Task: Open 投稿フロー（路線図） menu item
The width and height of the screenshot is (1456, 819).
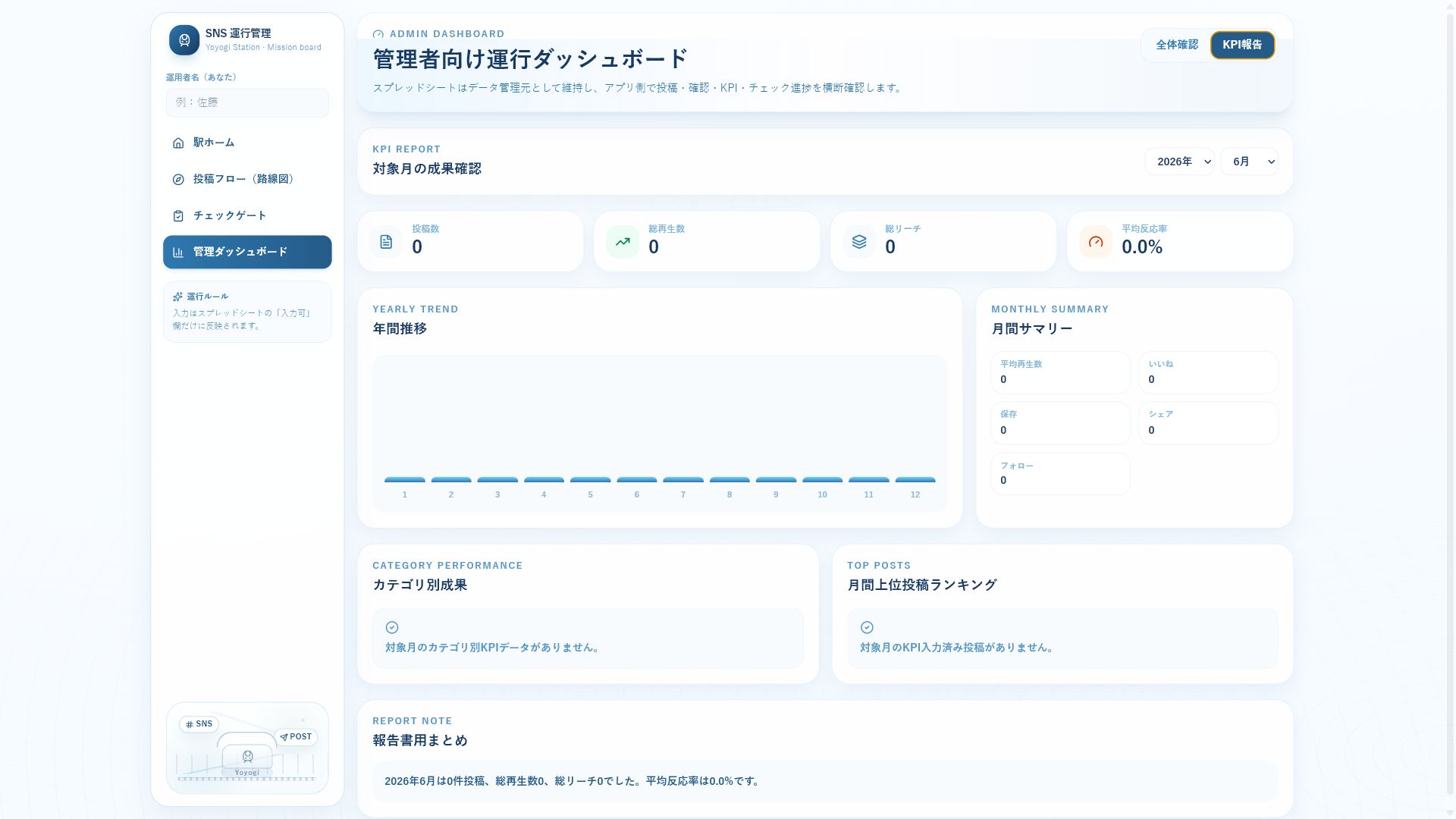Action: [247, 180]
